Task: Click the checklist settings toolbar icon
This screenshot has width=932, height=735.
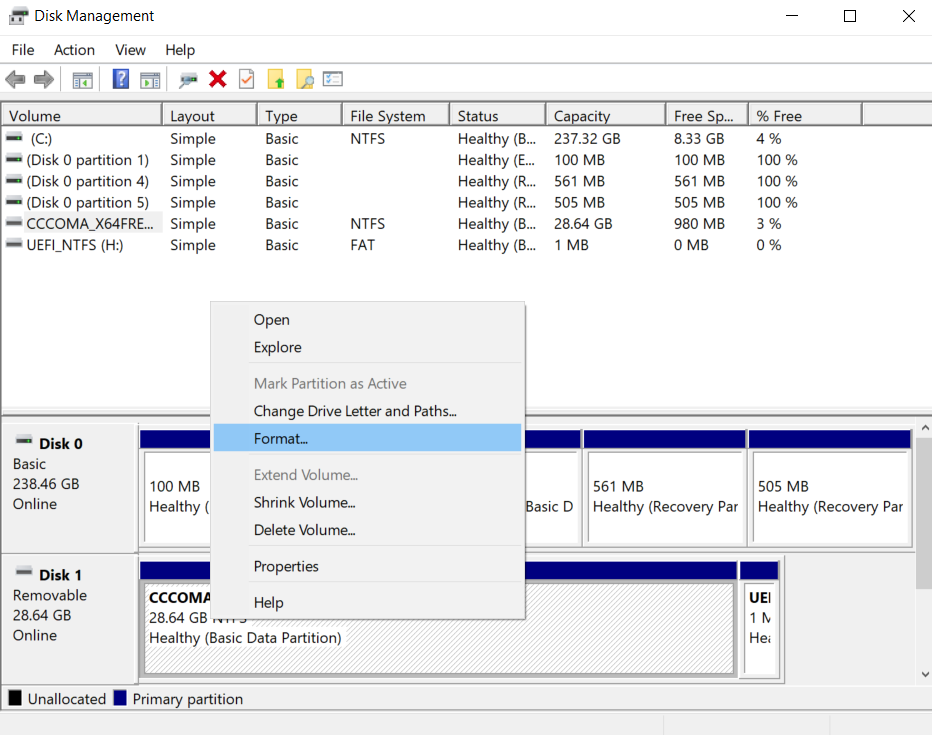Action: pos(333,80)
